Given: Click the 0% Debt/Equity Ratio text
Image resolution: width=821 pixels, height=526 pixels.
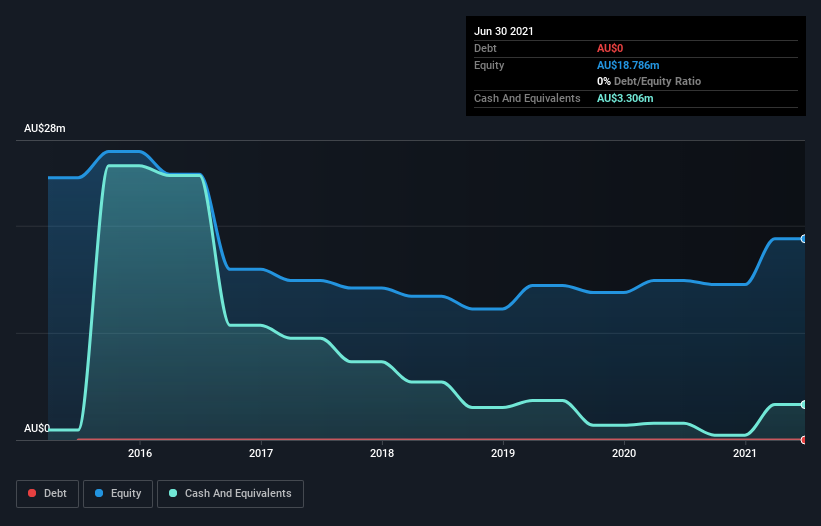Looking at the screenshot, I should coord(649,81).
